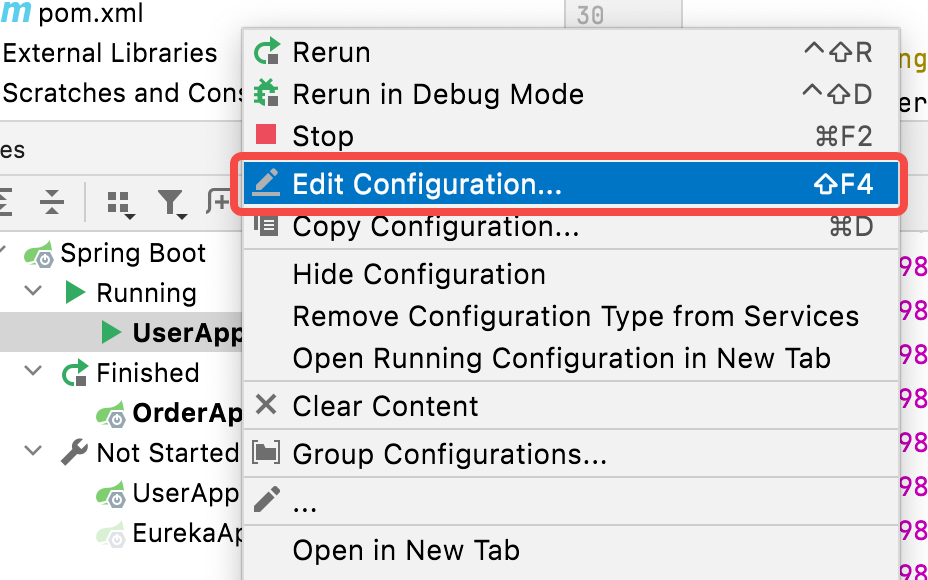This screenshot has height=580, width=928.
Task: Select Remove Configuration Type from Services
Action: pyautogui.click(x=575, y=316)
